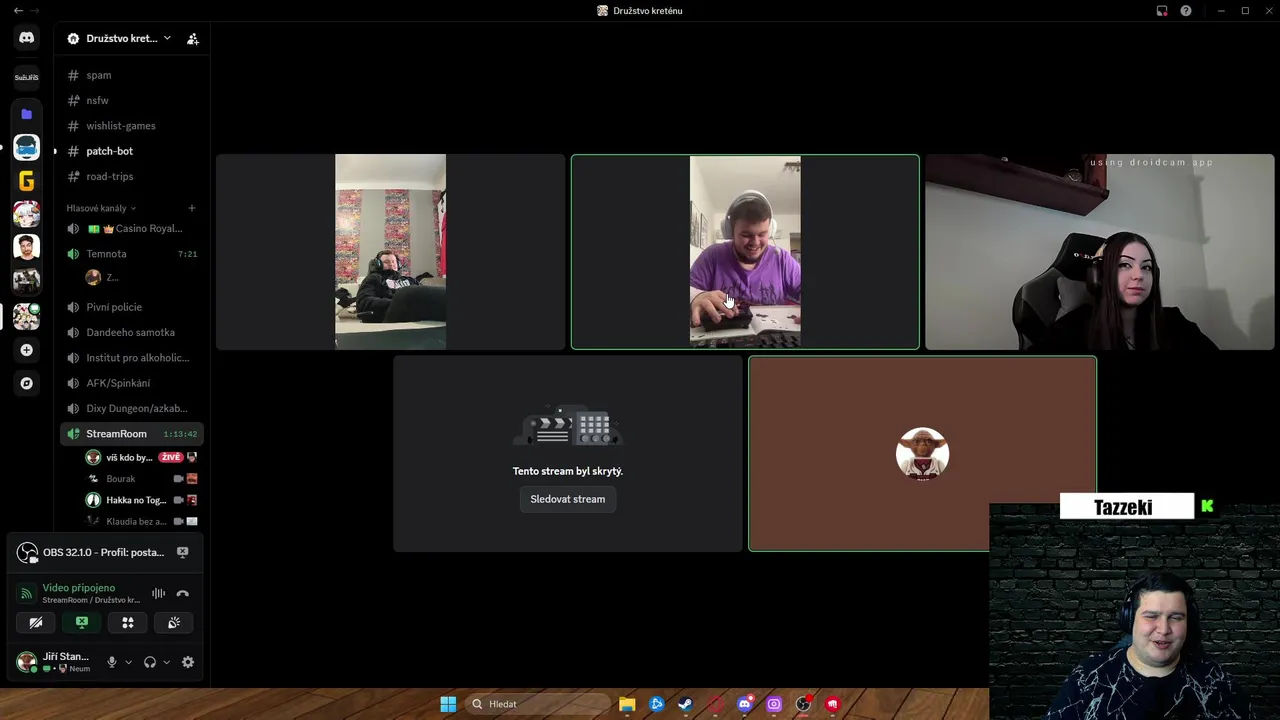Click the Sledovat stream button
Image resolution: width=1280 pixels, height=720 pixels.
pyautogui.click(x=568, y=499)
